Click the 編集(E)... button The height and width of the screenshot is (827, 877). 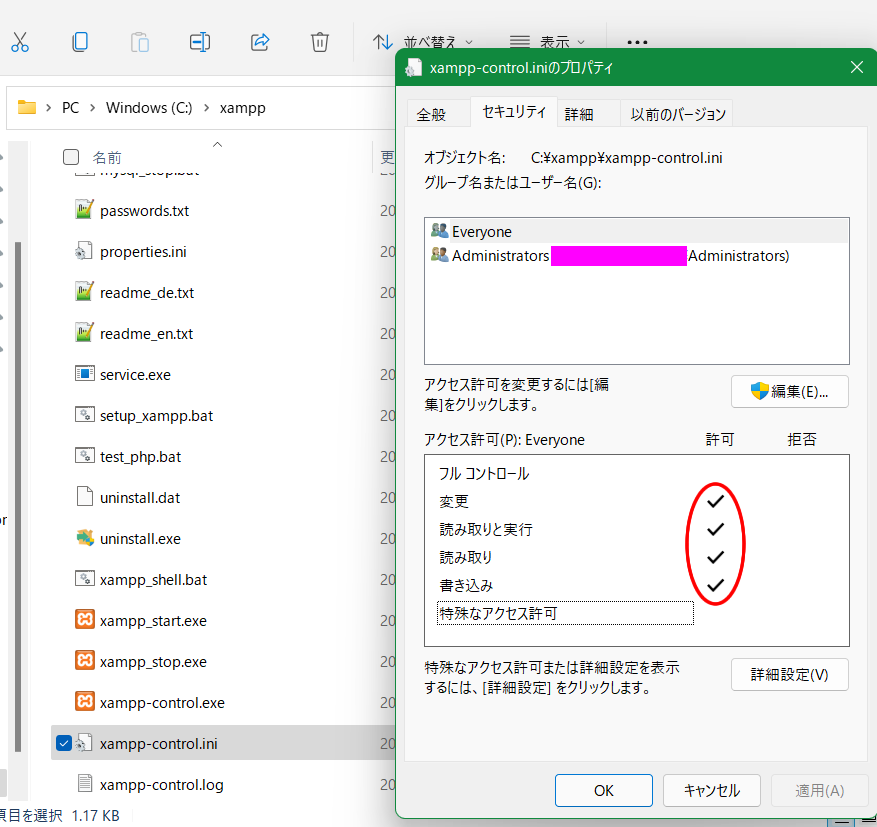point(789,392)
